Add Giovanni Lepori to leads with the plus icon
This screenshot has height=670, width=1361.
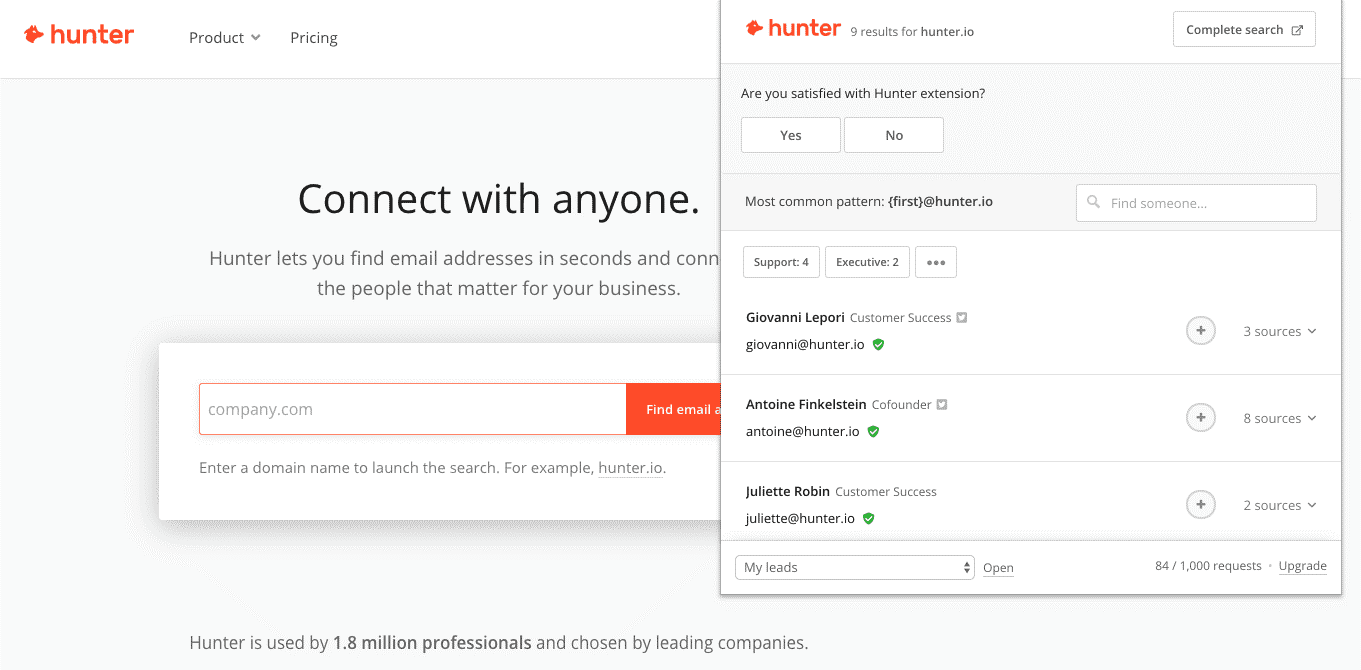(x=1201, y=331)
